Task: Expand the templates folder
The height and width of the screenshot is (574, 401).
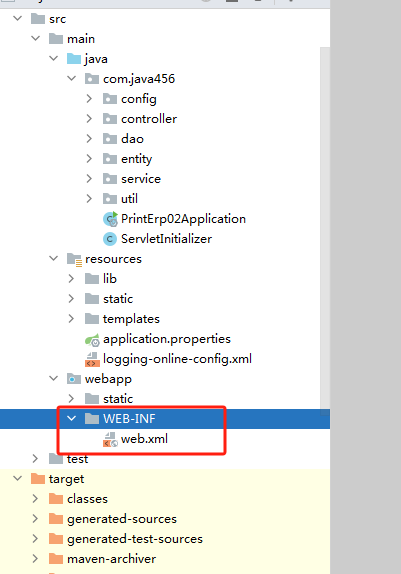Action: click(71, 318)
